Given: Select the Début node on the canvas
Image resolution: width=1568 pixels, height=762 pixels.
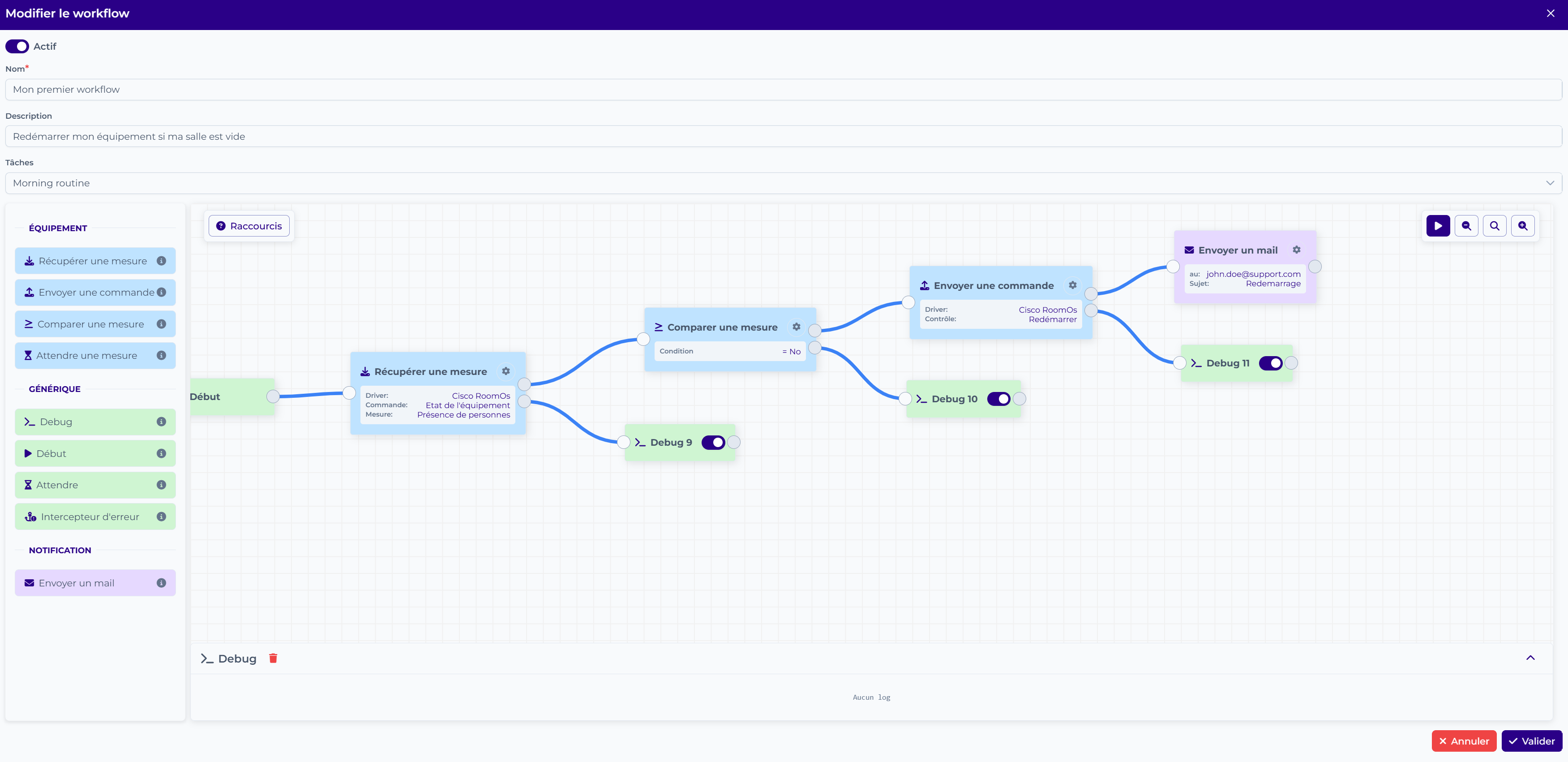Looking at the screenshot, I should click(232, 396).
